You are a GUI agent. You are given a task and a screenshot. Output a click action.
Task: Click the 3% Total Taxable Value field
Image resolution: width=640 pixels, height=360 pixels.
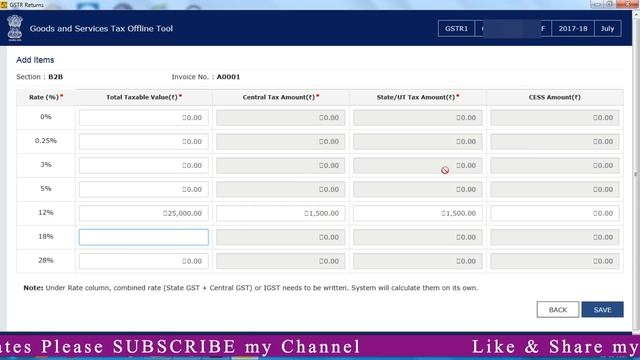tap(144, 165)
